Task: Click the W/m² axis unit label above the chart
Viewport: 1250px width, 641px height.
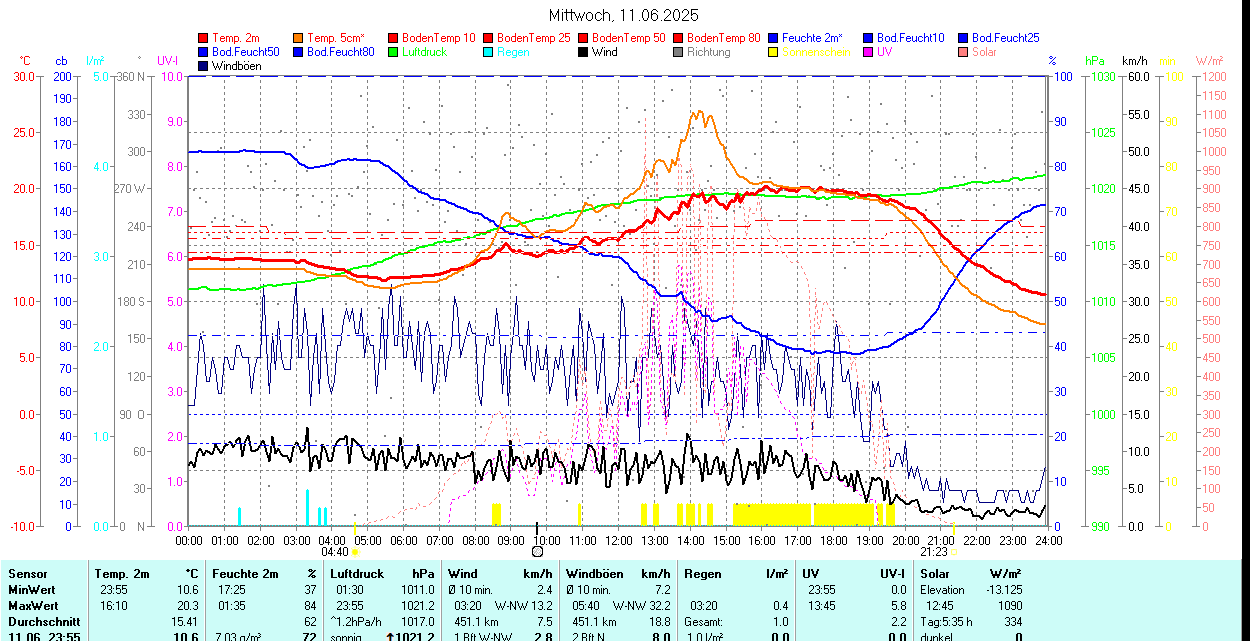Action: (1211, 61)
